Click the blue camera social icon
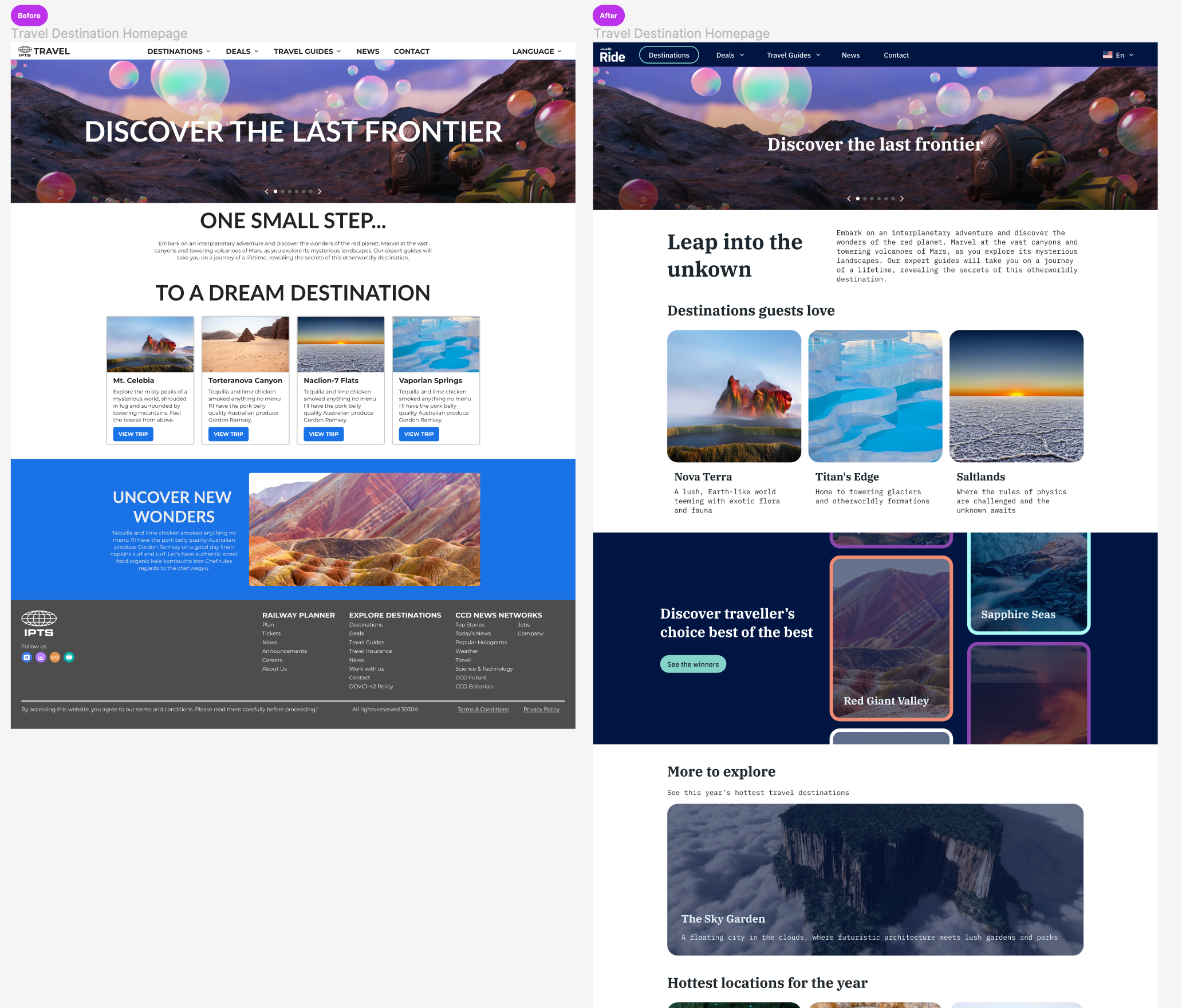 [26, 657]
